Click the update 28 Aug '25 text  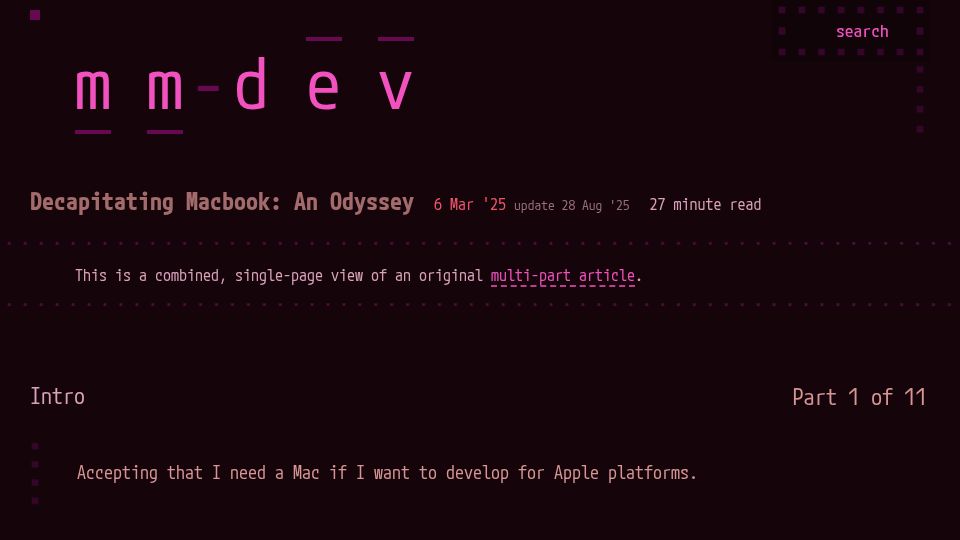[x=572, y=206]
